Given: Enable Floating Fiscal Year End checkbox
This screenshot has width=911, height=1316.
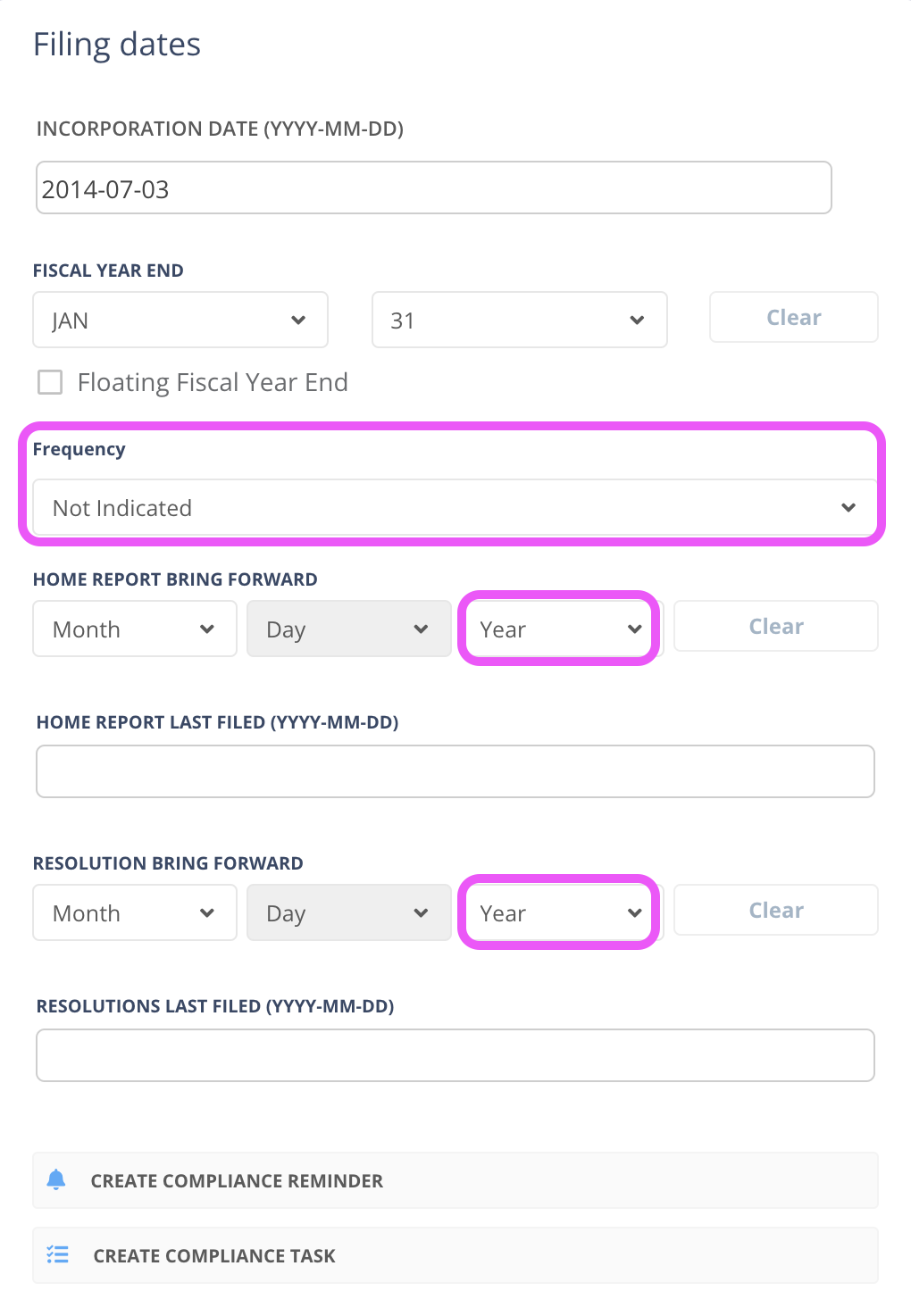Looking at the screenshot, I should pos(50,382).
